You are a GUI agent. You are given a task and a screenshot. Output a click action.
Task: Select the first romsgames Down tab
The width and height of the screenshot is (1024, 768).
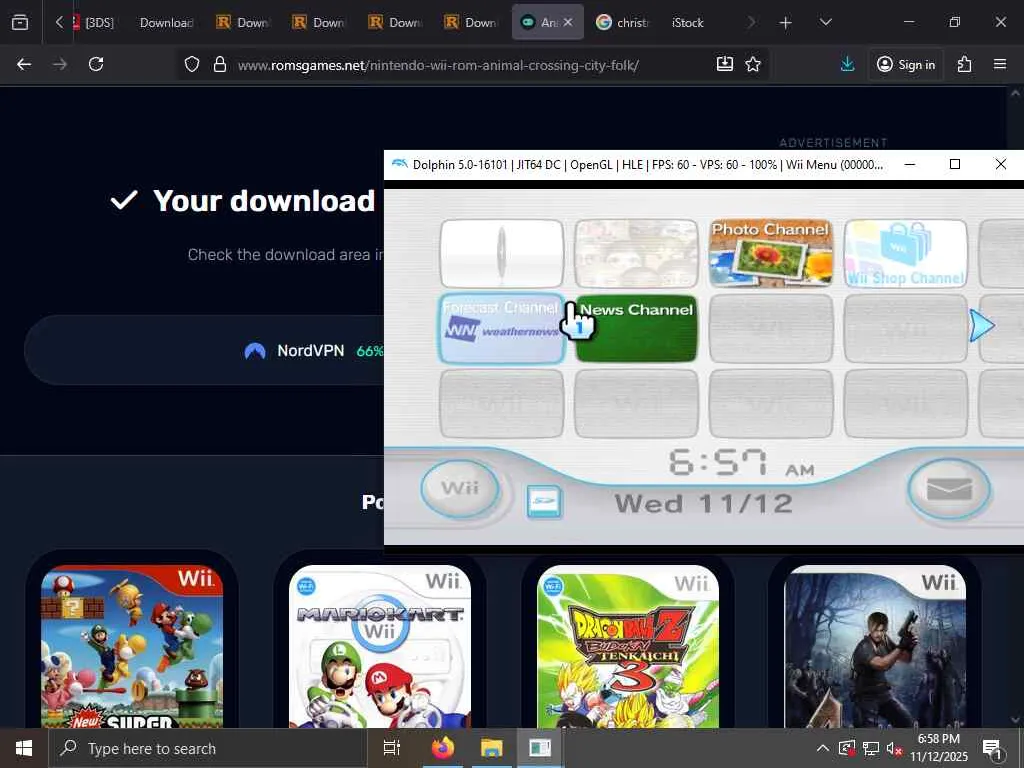tap(243, 23)
